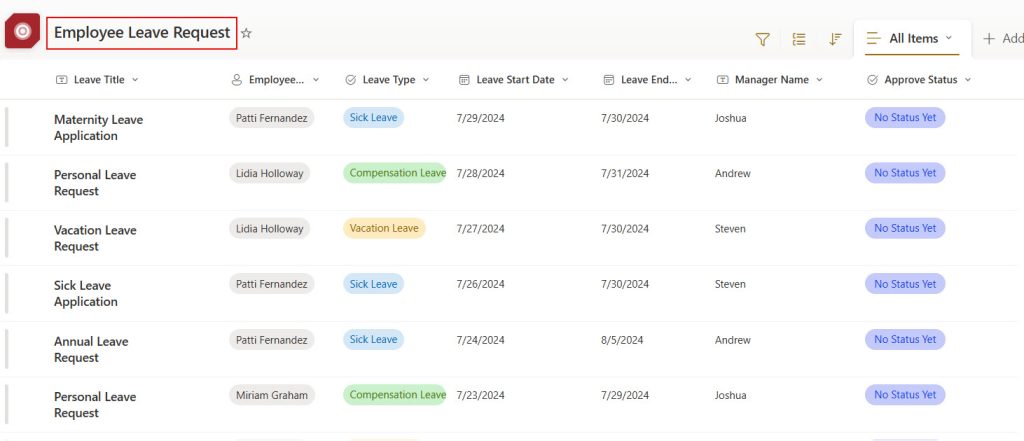The image size is (1024, 441).
Task: Open the Leave End column dropdown
Action: pos(688,80)
